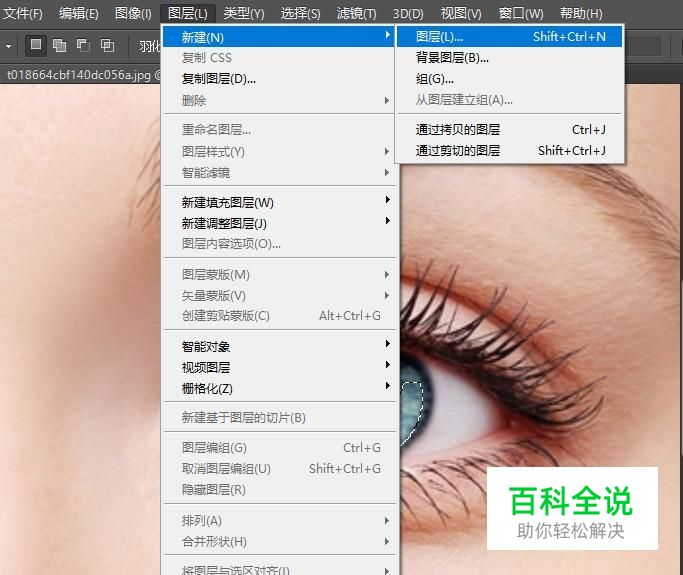Click the 取消图层编组(U) entry
683x575 pixels.
pos(279,468)
